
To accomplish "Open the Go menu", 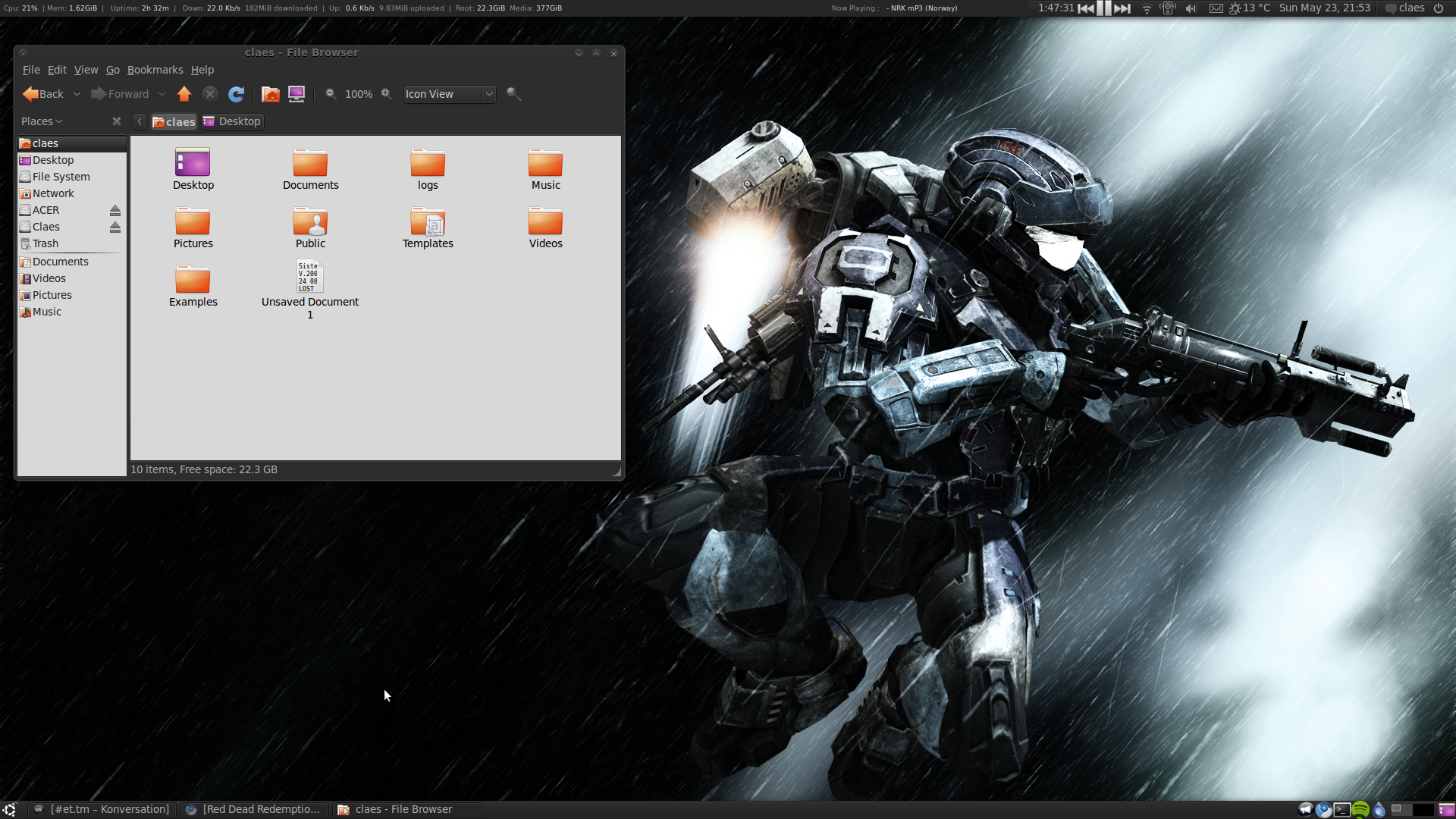I will (x=113, y=70).
